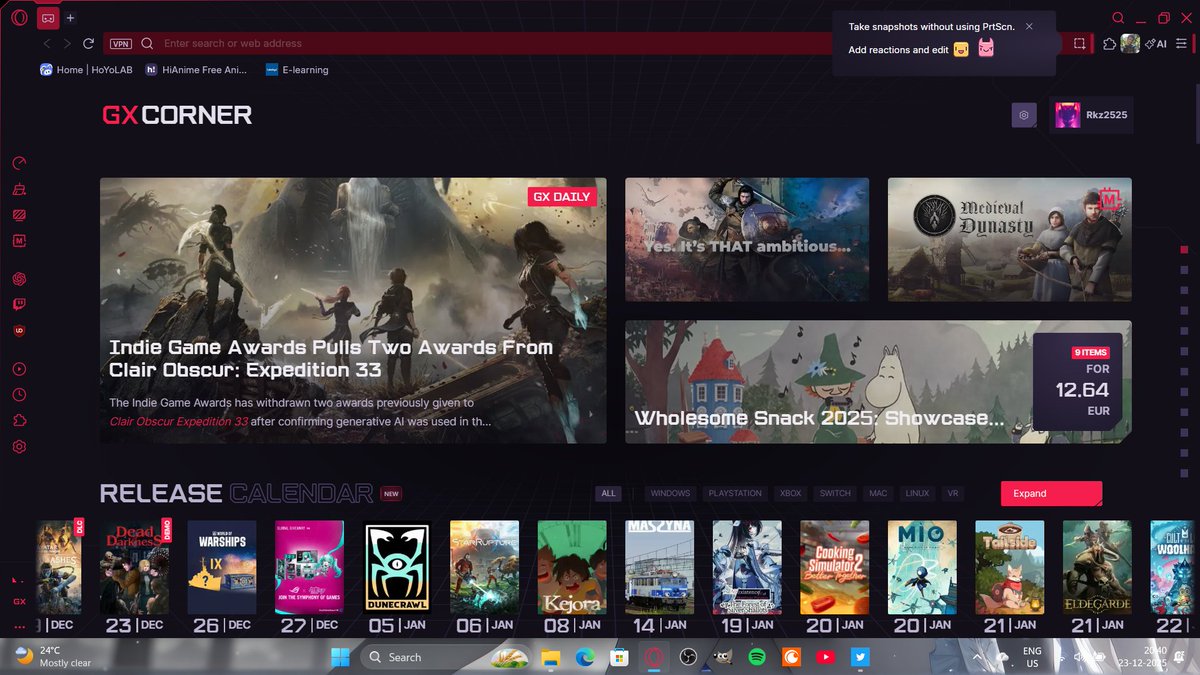Open OBS Studio from the taskbar
The image size is (1200, 675).
click(x=687, y=657)
